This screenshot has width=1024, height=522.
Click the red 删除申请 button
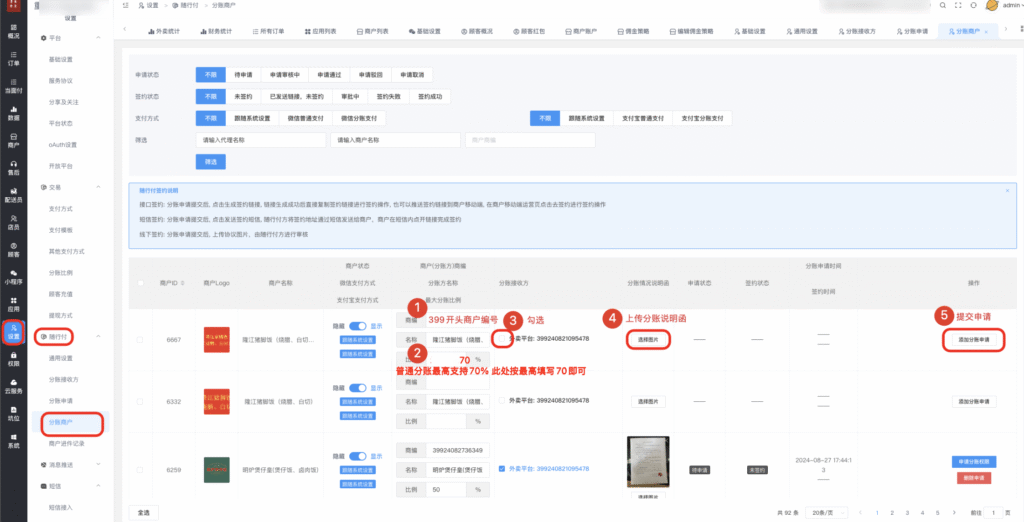(974, 478)
